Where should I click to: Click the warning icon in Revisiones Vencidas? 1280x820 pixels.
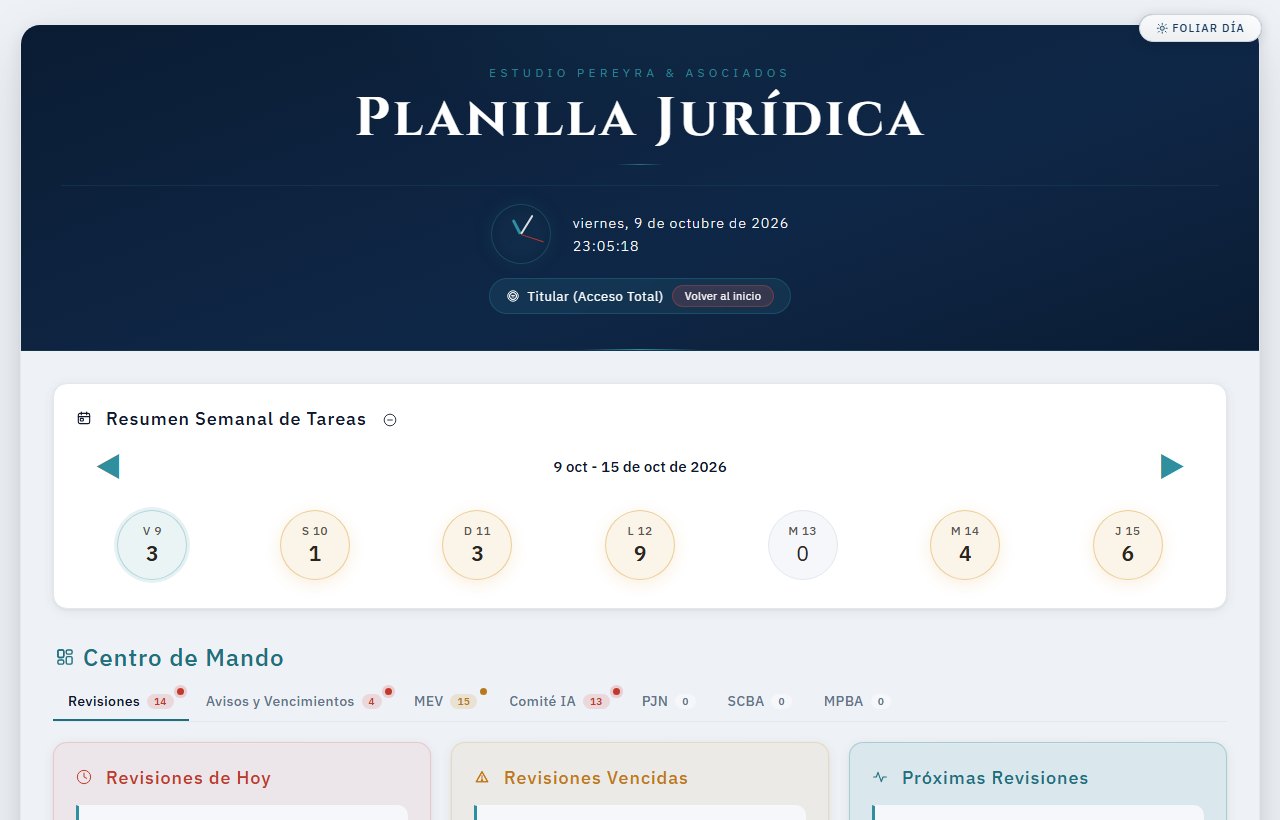pyautogui.click(x=482, y=777)
